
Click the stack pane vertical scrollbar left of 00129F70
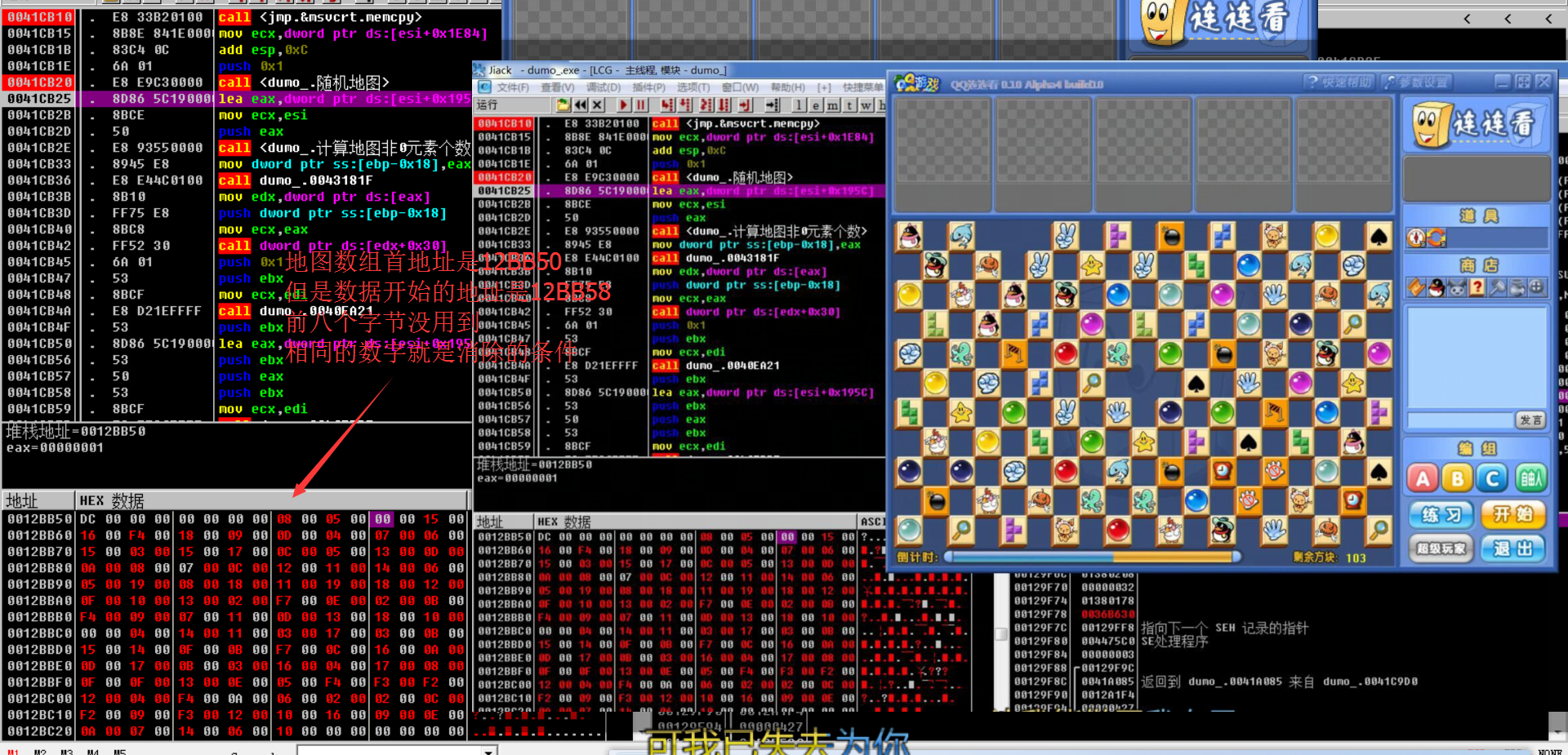coord(1001,642)
